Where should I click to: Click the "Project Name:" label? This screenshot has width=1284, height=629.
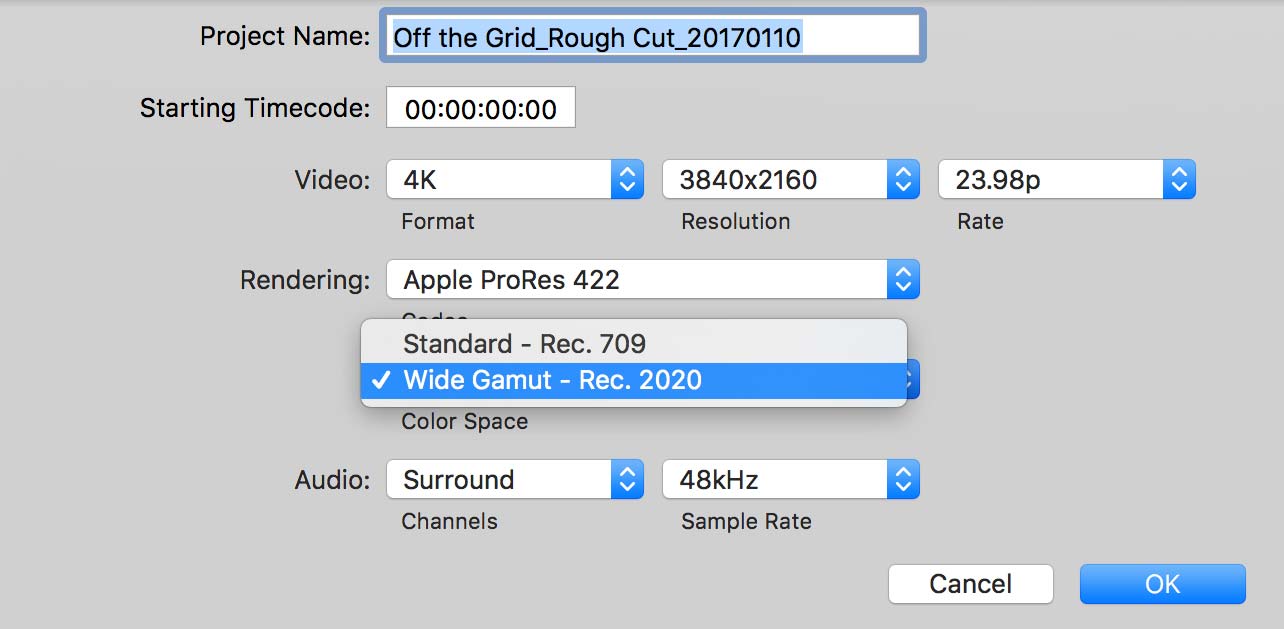[285, 37]
